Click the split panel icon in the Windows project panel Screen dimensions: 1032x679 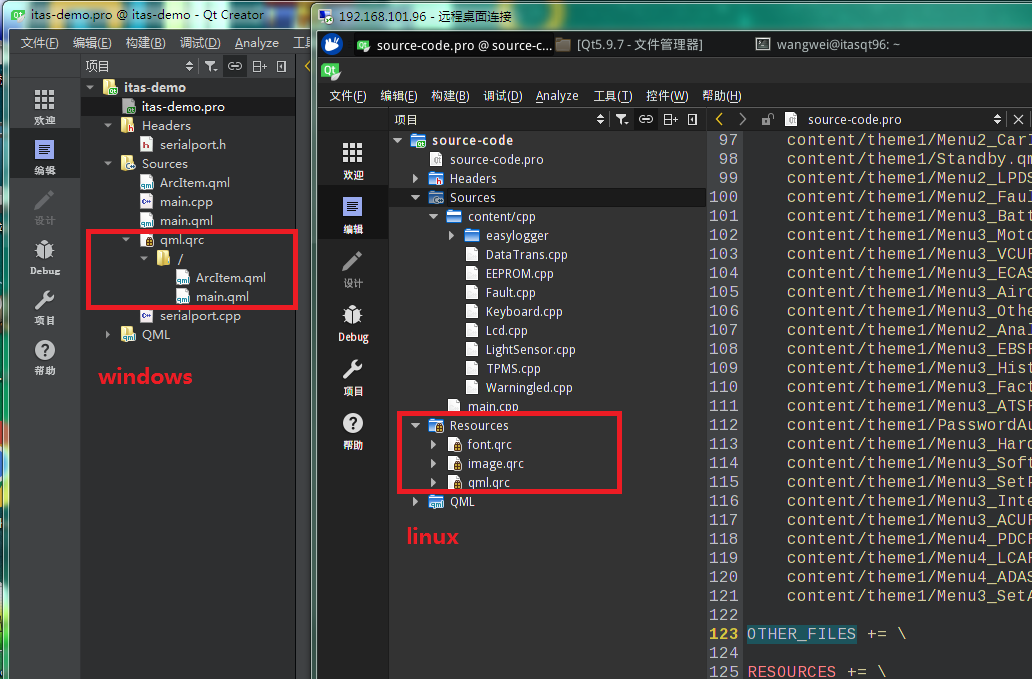(259, 66)
